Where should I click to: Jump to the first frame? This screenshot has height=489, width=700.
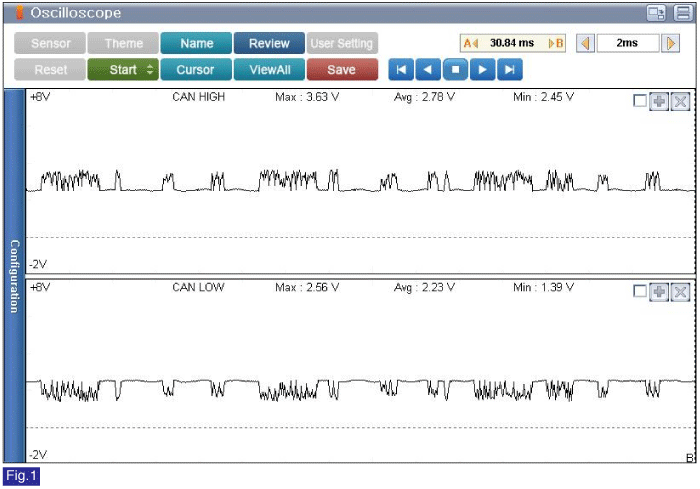[x=401, y=70]
